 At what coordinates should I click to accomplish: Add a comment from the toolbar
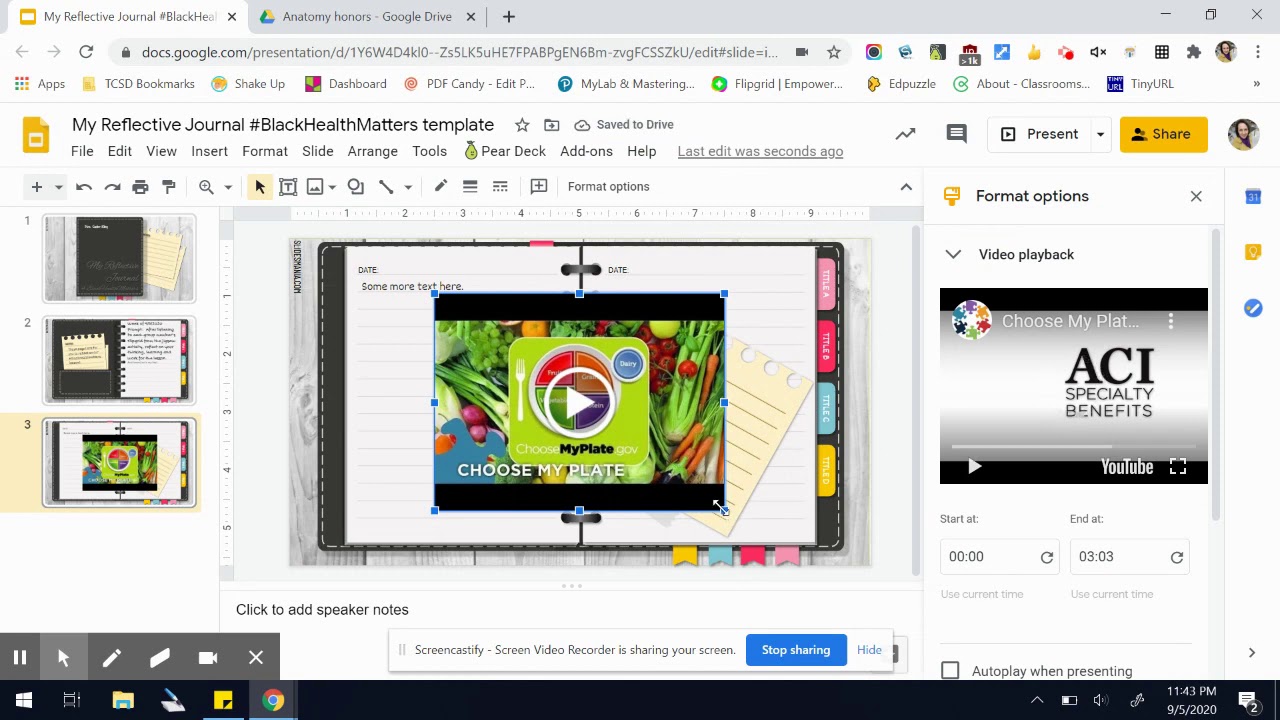click(x=539, y=187)
